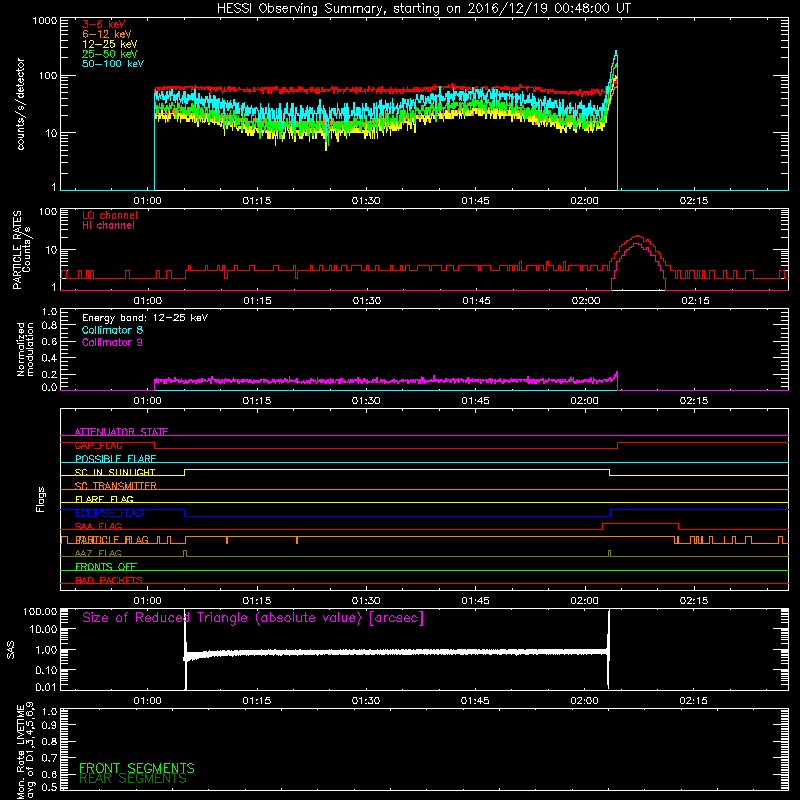Click the vertical Flags axis title
The image size is (800, 800).
coord(41,499)
